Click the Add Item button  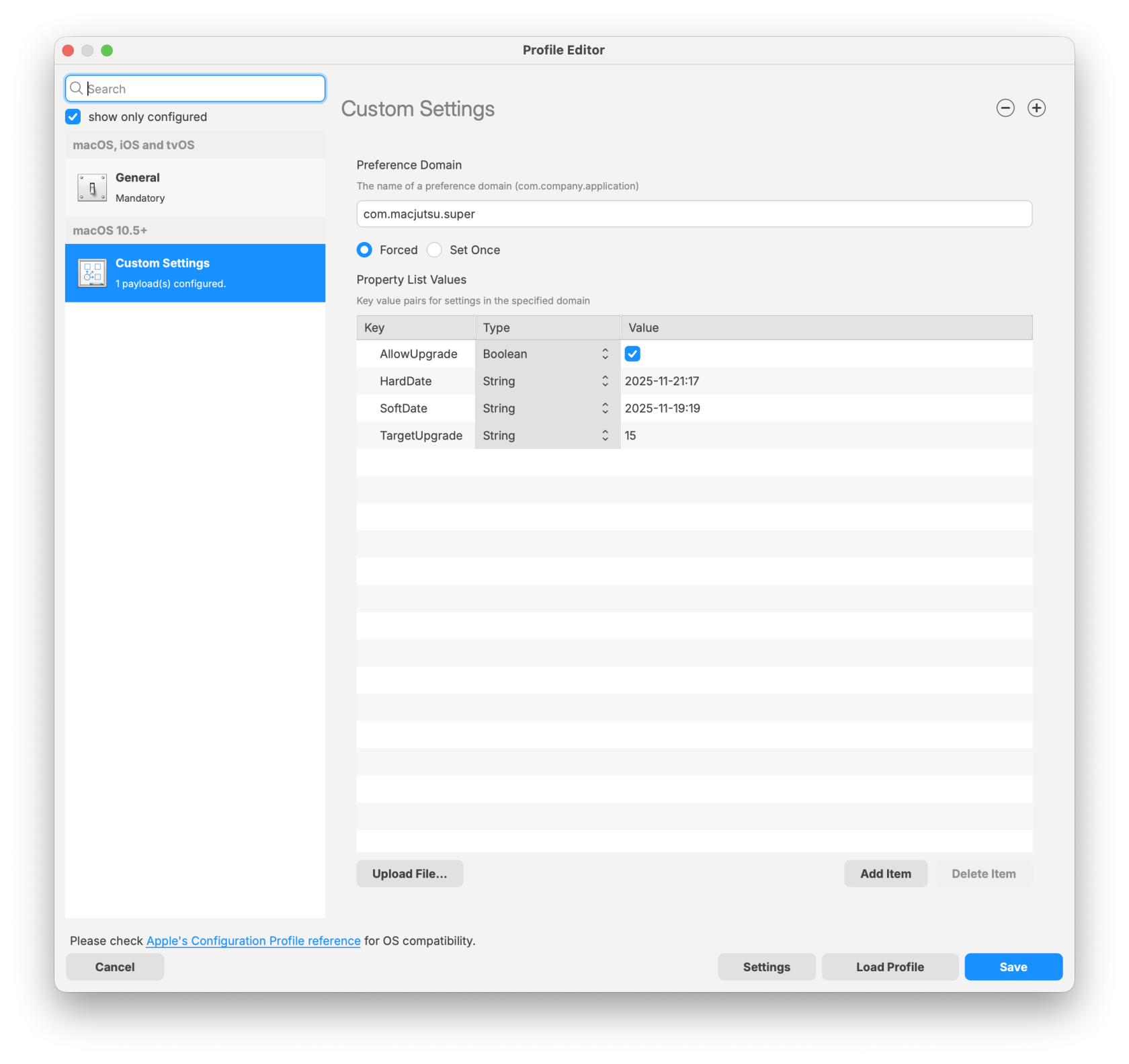pyautogui.click(x=886, y=874)
